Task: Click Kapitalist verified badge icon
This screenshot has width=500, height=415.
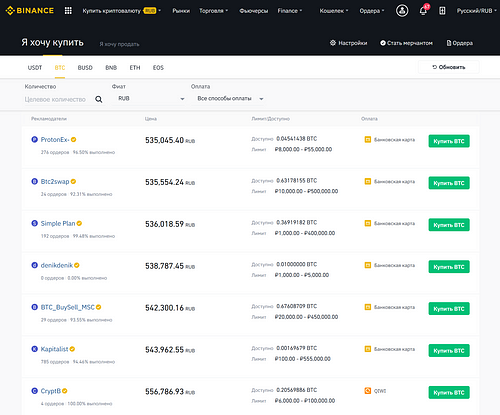Action: 72,349
